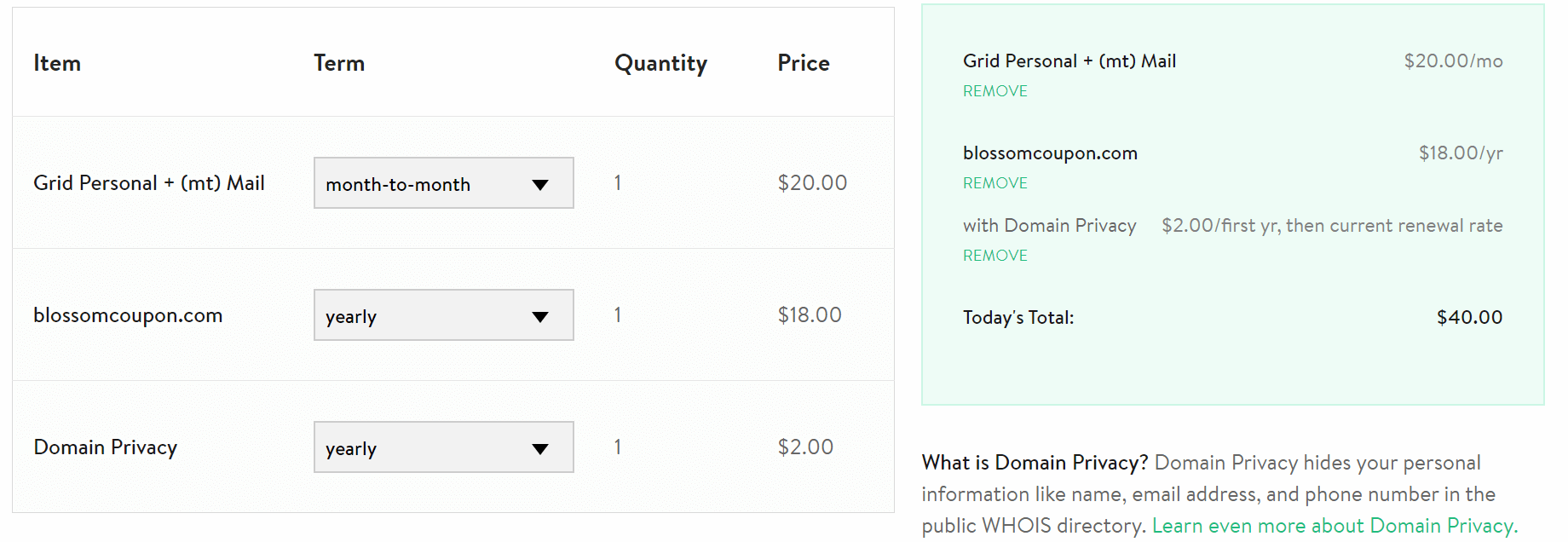Click the Term column header
The height and width of the screenshot is (542, 1568).
pyautogui.click(x=339, y=63)
